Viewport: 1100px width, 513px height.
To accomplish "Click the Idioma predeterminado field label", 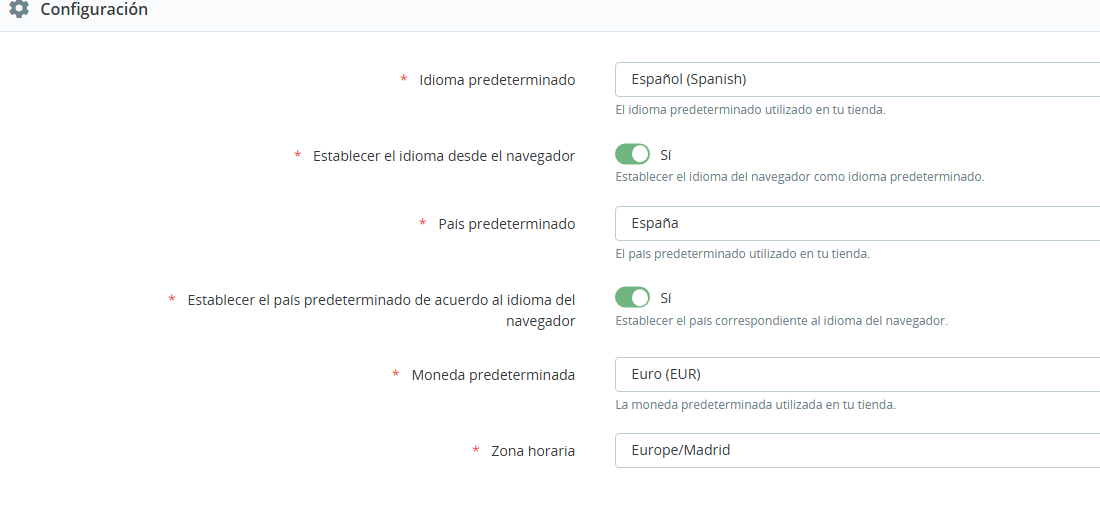I will point(497,80).
